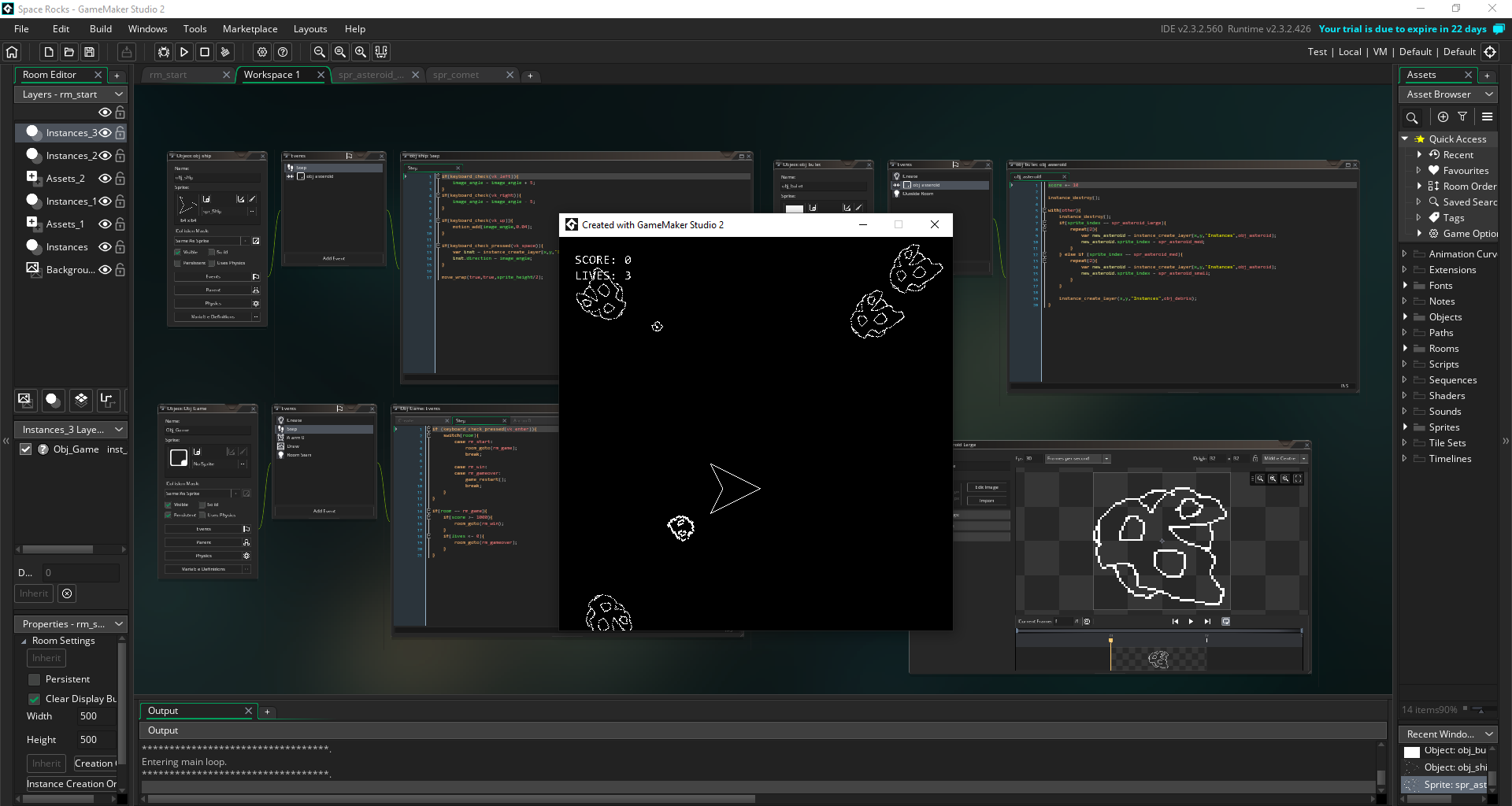Click the Clean project brush icon

click(x=225, y=52)
